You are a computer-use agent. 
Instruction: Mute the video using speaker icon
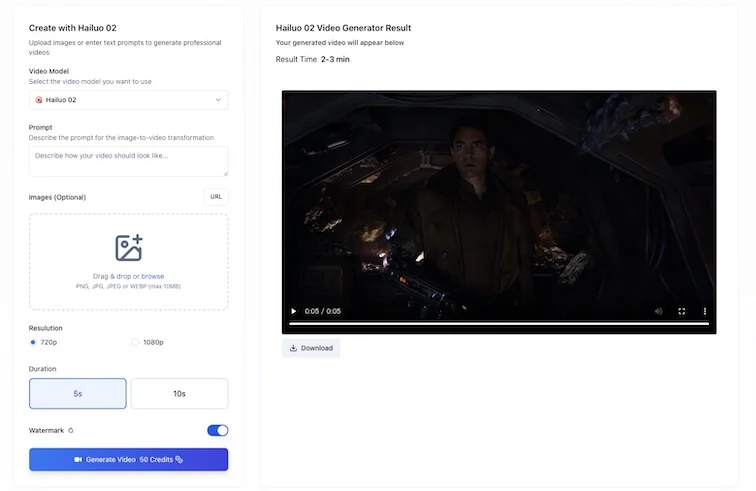pyautogui.click(x=658, y=311)
